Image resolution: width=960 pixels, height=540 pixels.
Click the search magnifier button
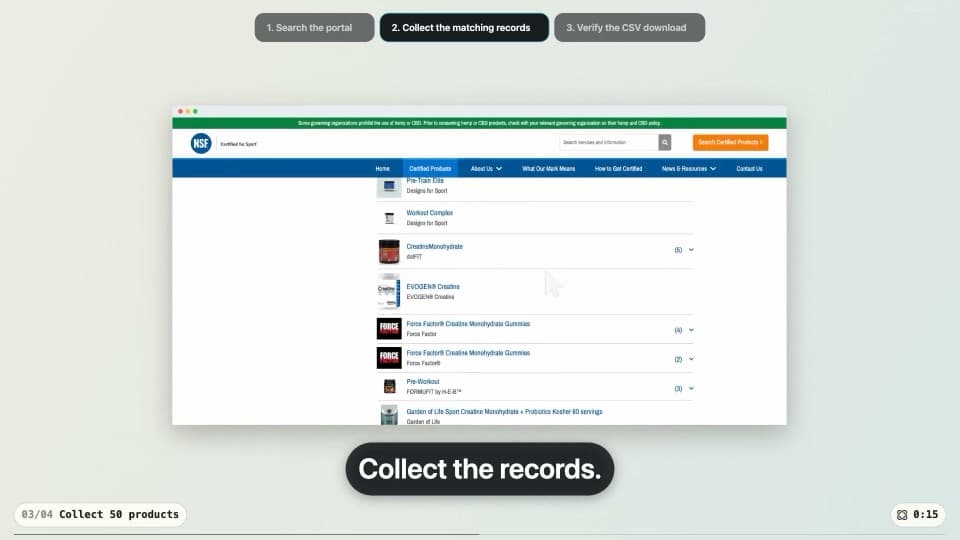coord(664,142)
